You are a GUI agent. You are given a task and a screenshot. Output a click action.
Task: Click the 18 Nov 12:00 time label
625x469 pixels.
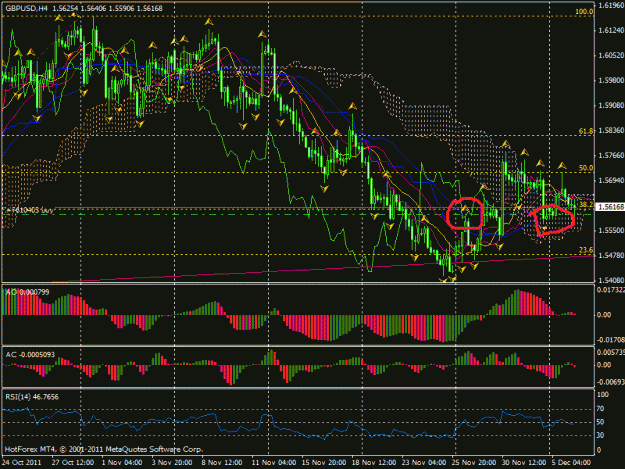point(373,463)
